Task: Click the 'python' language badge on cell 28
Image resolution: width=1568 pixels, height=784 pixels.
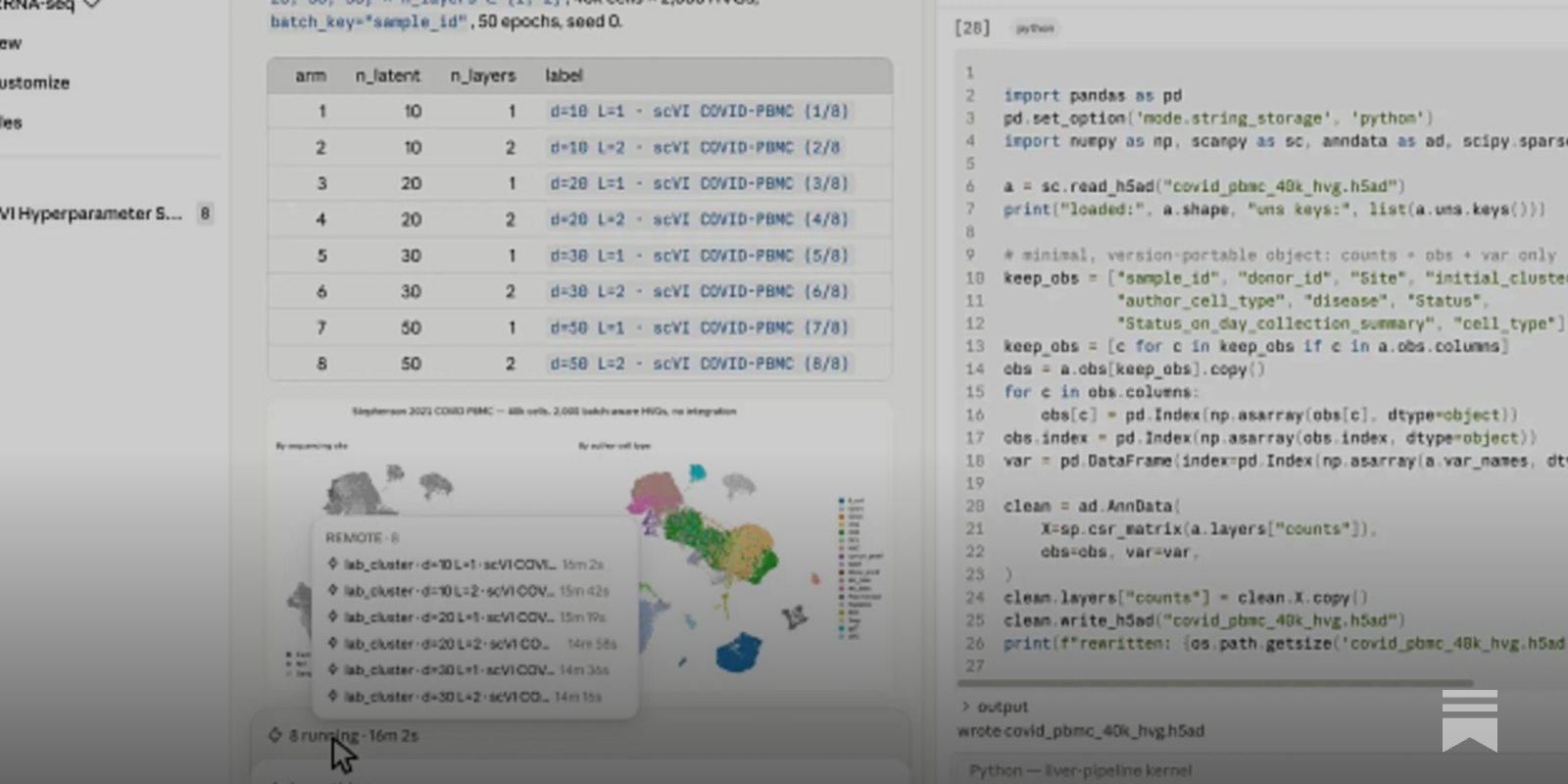Action: (1035, 28)
